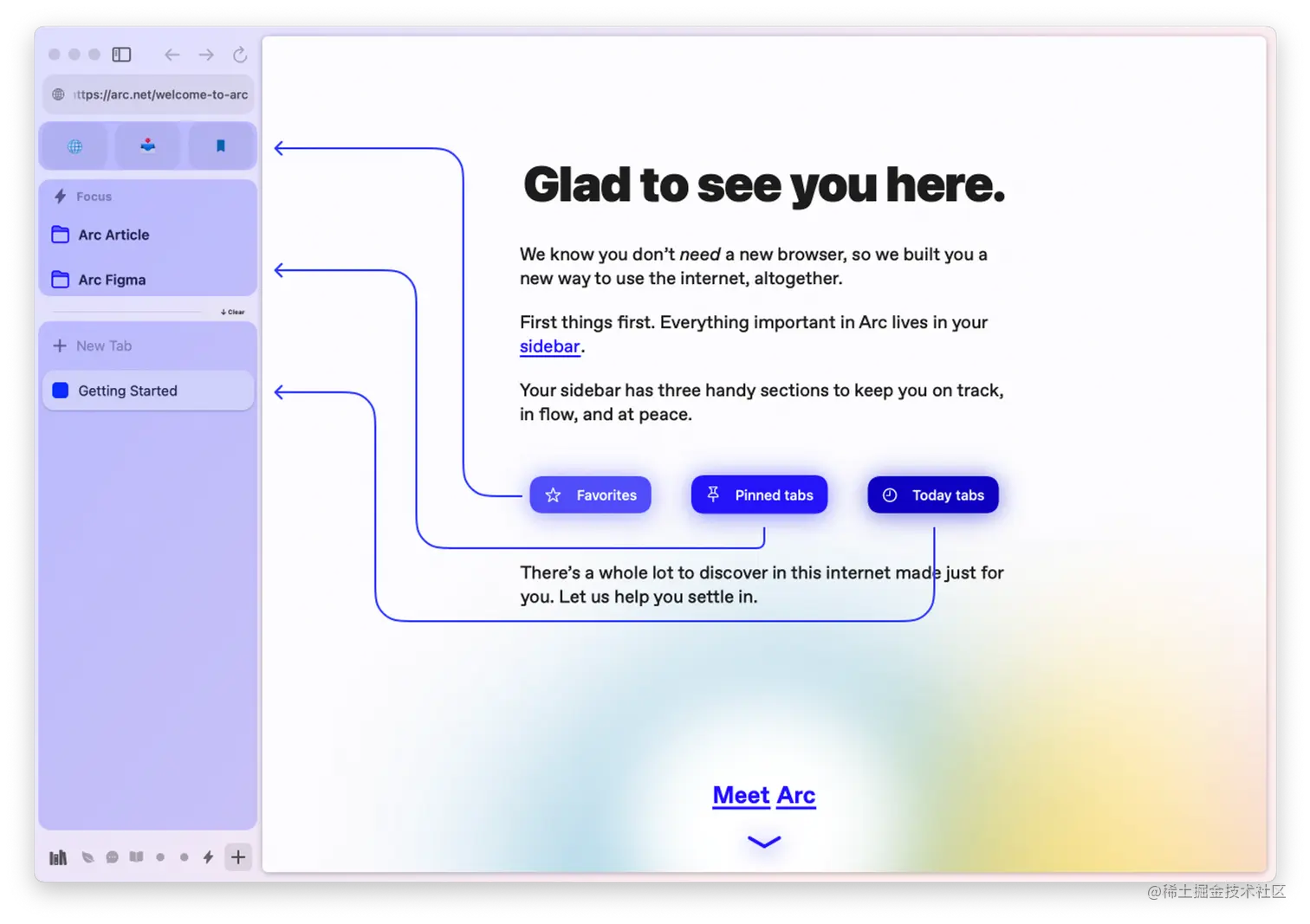Click the clock icon on Today tabs button
The width and height of the screenshot is (1310, 924).
pyautogui.click(x=890, y=495)
